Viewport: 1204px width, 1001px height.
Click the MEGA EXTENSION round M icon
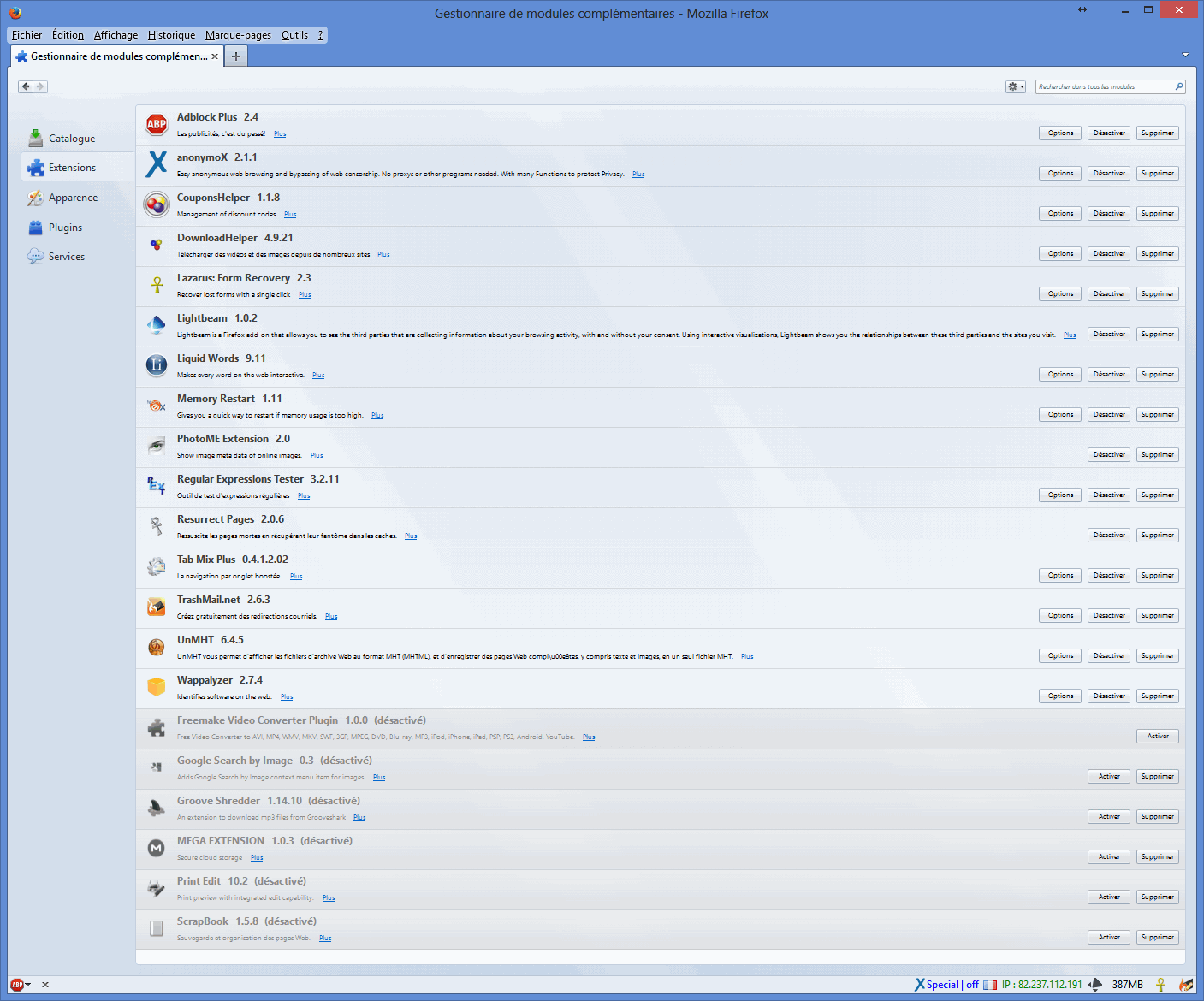coord(157,848)
